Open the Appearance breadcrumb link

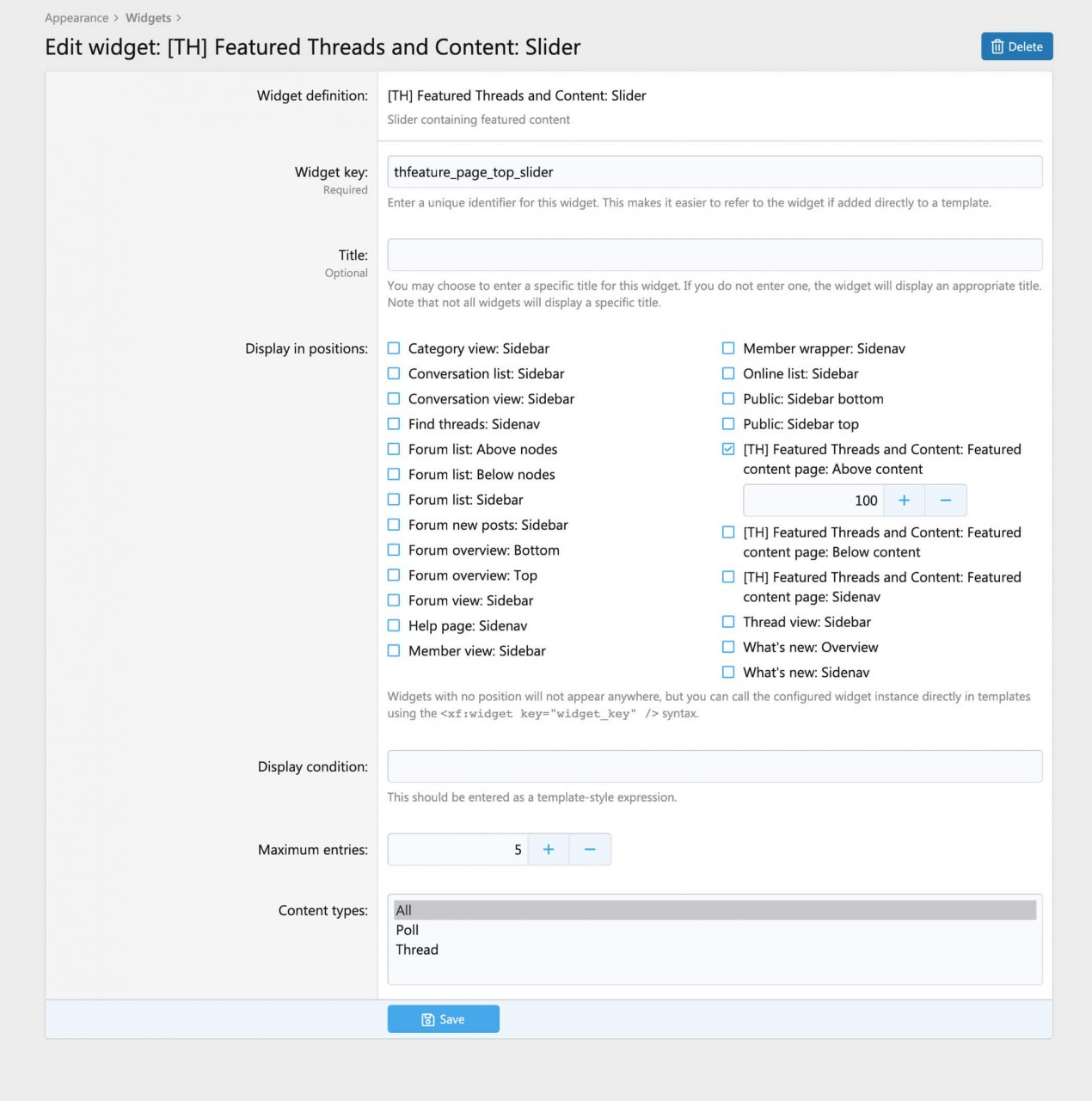pyautogui.click(x=77, y=18)
